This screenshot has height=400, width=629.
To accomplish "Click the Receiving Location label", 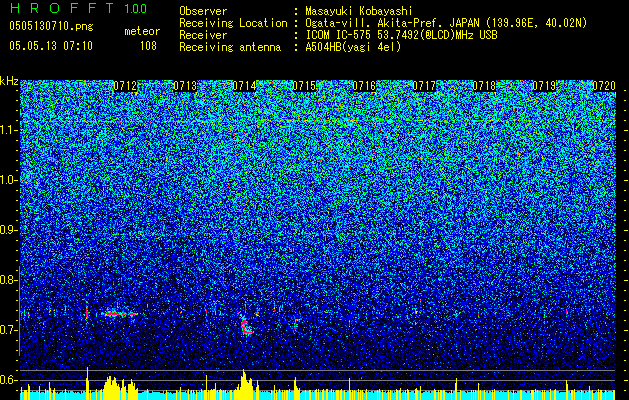I will coord(233,23).
